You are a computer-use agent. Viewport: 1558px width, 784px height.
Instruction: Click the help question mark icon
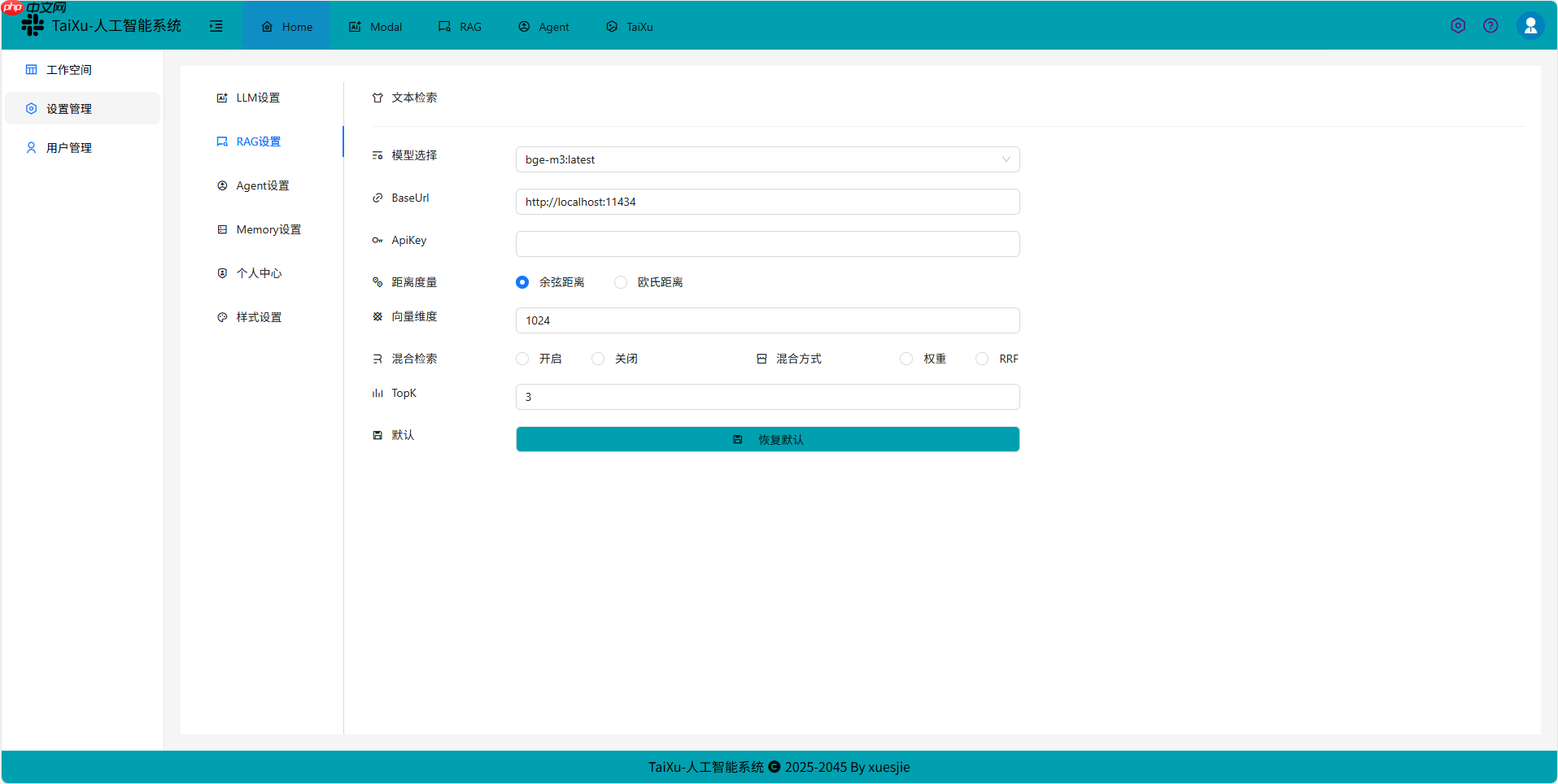tap(1491, 25)
